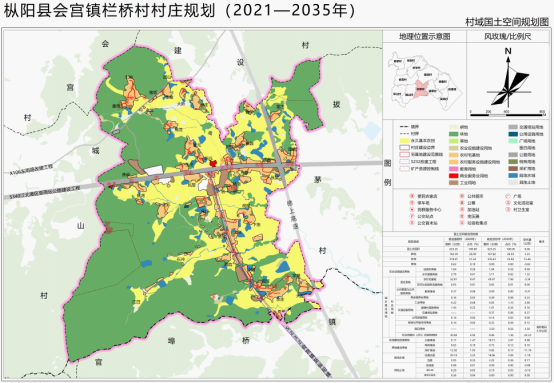Click the highlighted pink region in location map
The height and width of the screenshot is (383, 554).
click(422, 89)
